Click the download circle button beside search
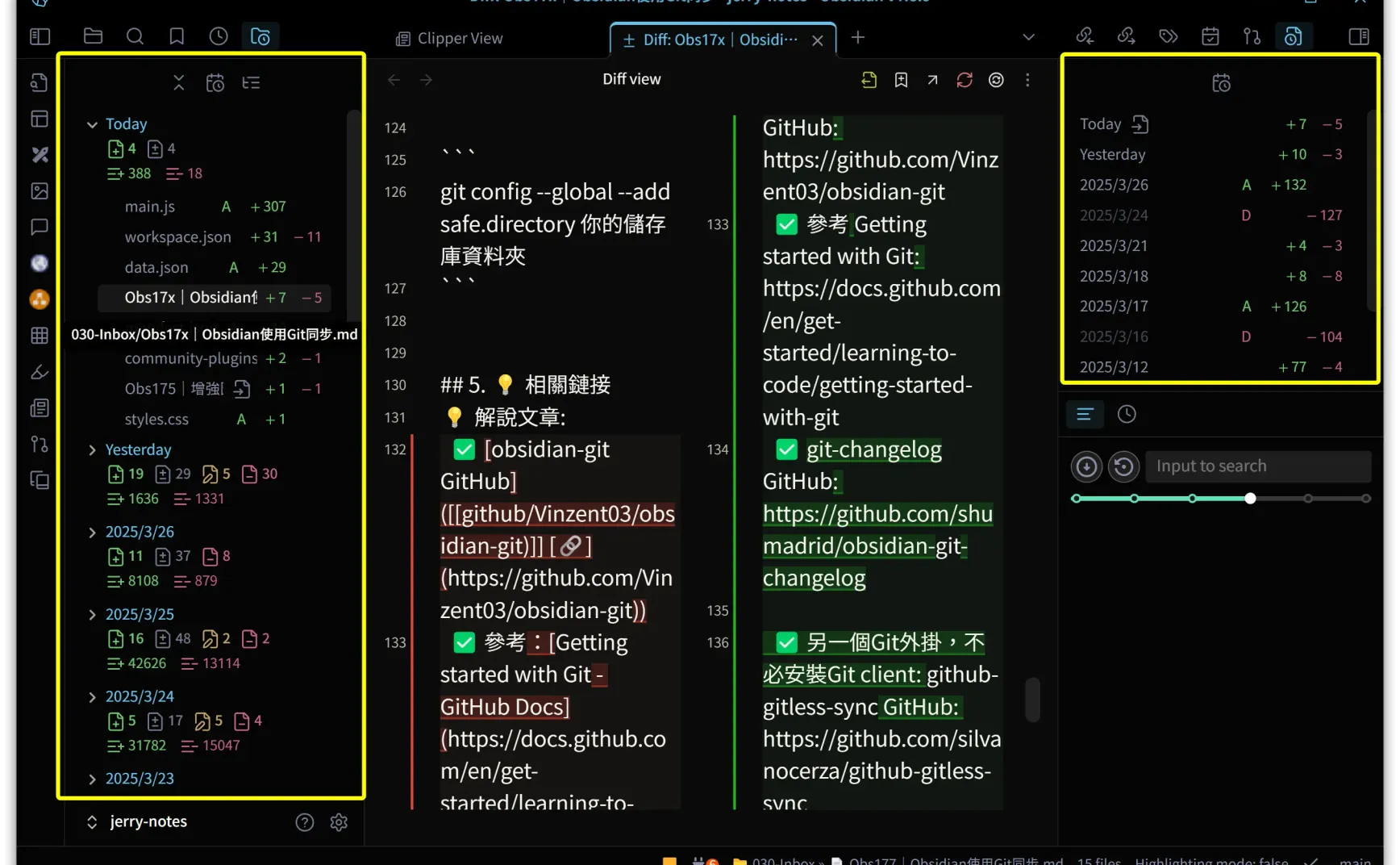The image size is (1400, 865). coord(1086,466)
